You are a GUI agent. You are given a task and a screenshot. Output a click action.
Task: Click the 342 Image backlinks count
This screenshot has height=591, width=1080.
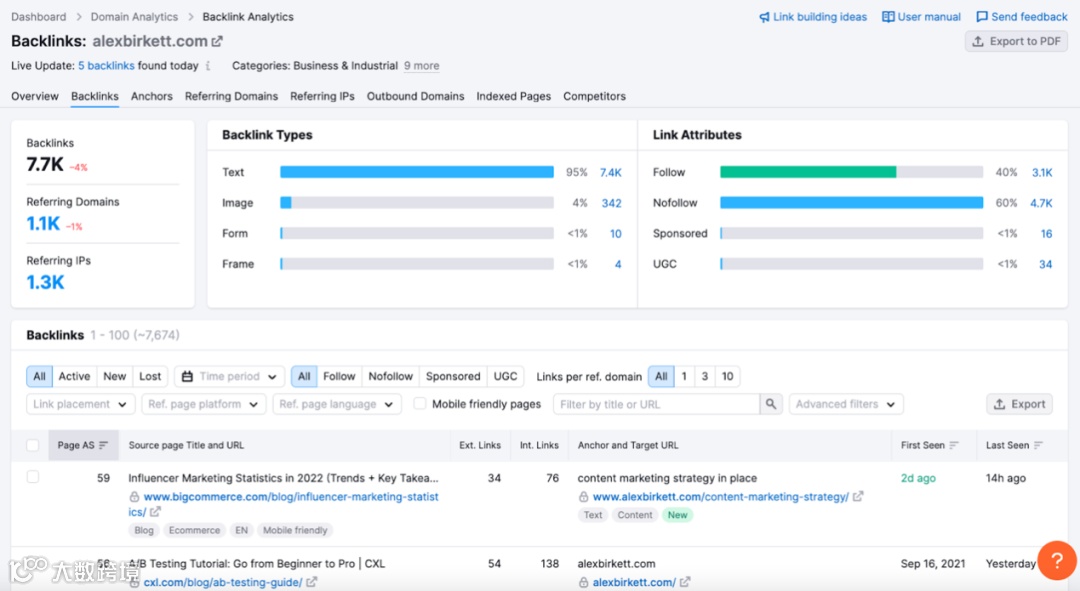click(612, 203)
